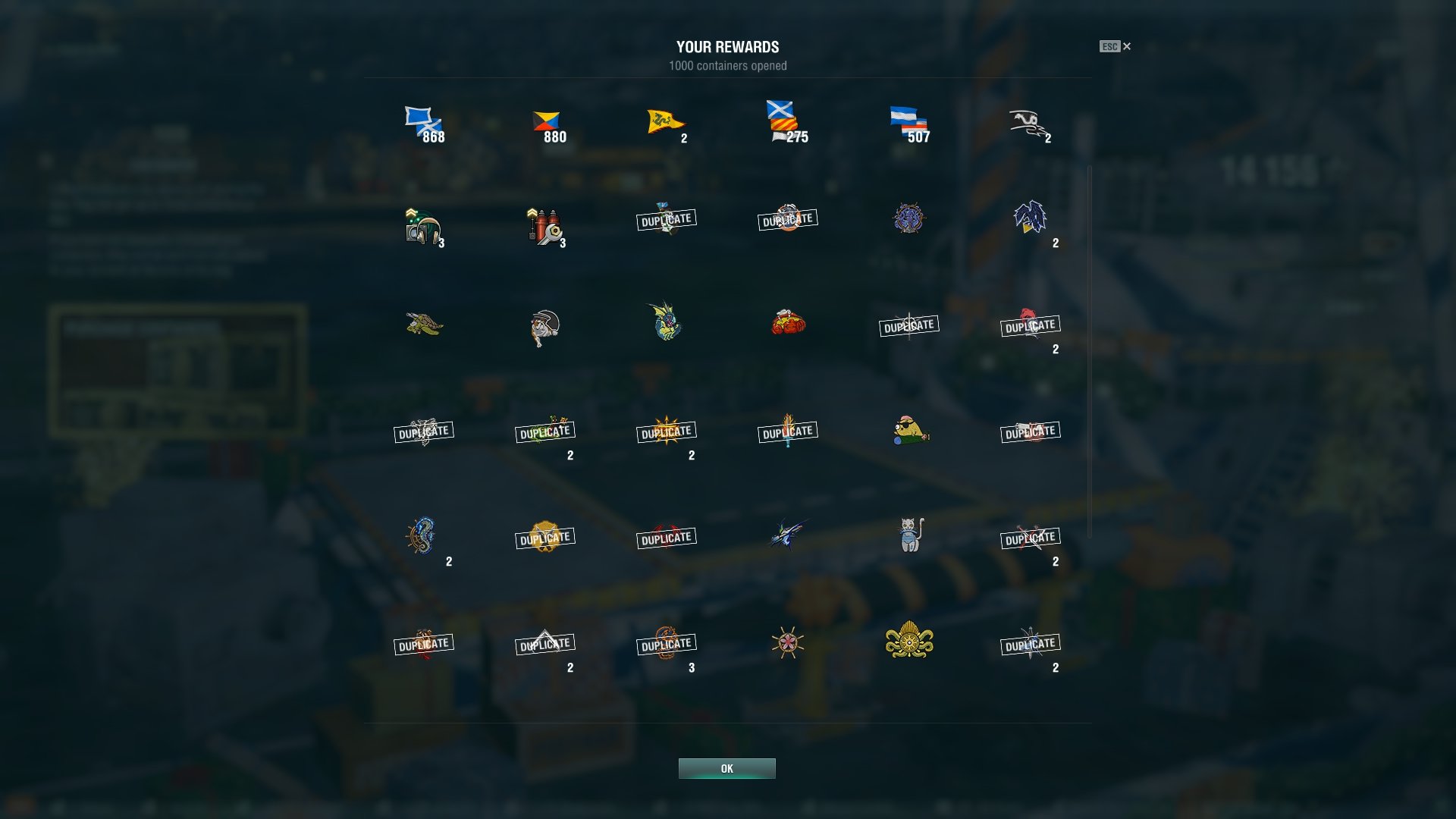Select the ship's wheel patch
This screenshot has height=819, width=1456.
[x=788, y=642]
